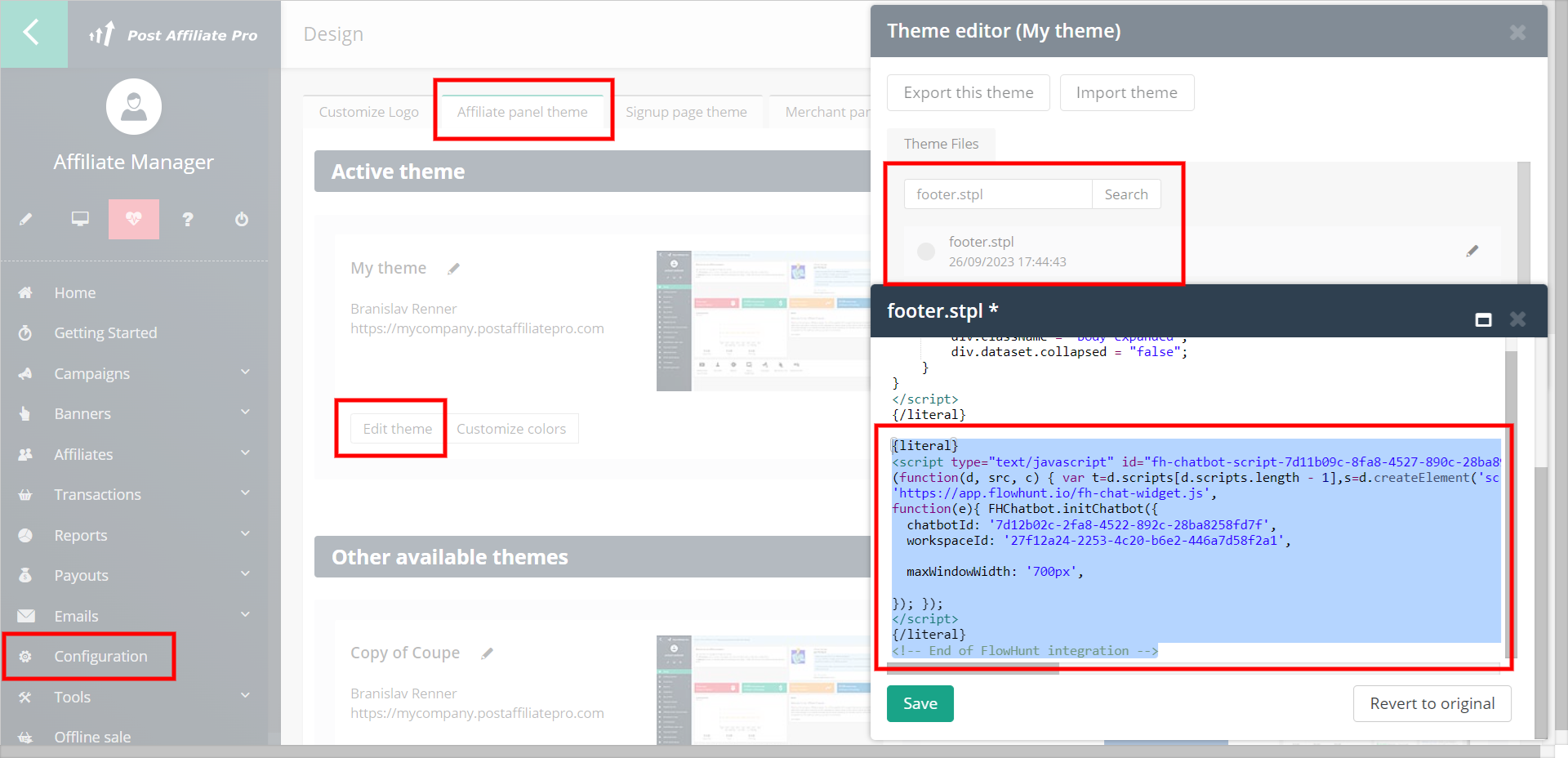This screenshot has width=1568, height=758.
Task: Rename My theme using its pencil icon
Action: coord(454,269)
